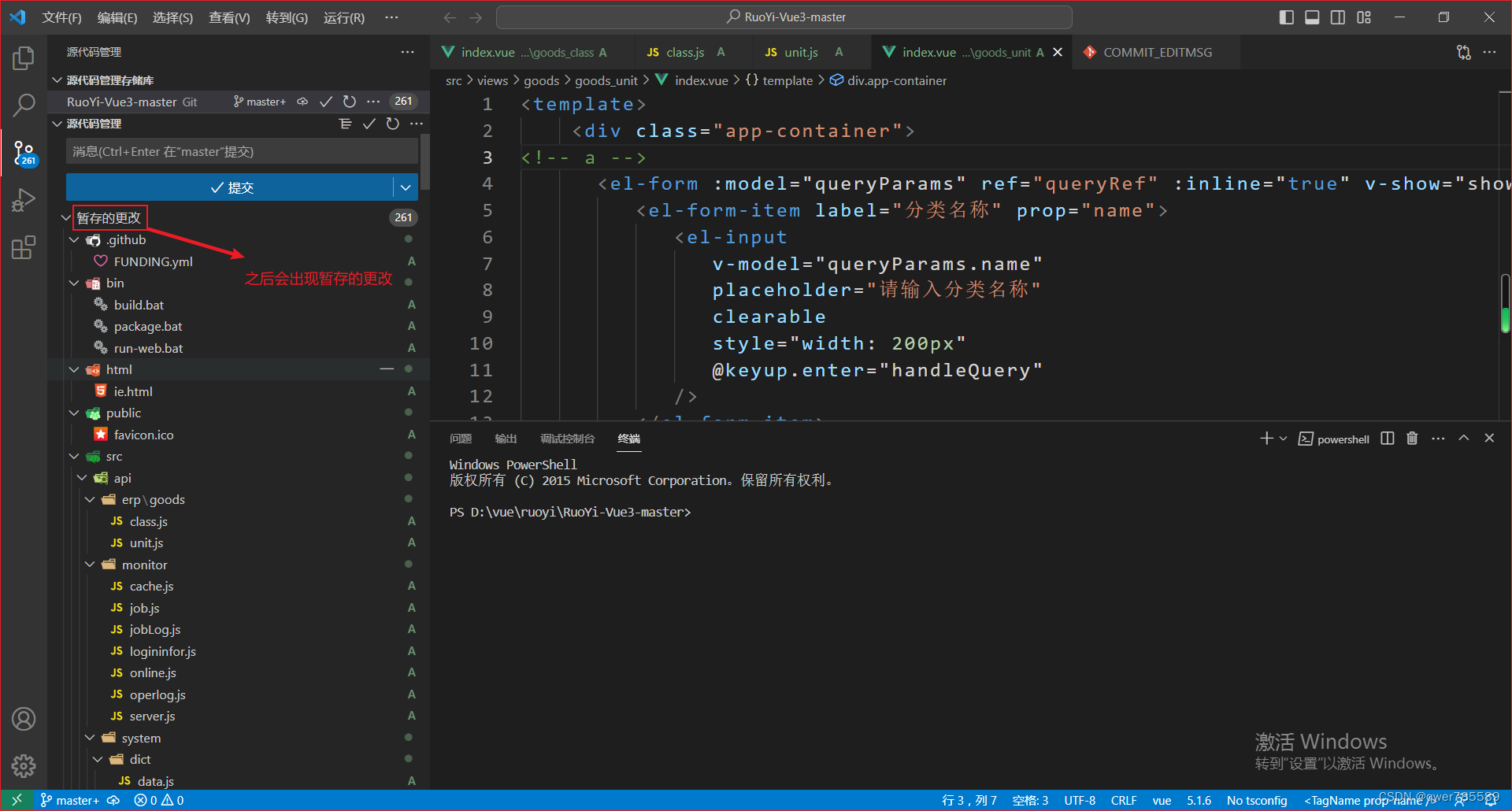Viewport: 1512px width, 811px height.
Task: Open the Accounts menu icon
Action: (24, 719)
